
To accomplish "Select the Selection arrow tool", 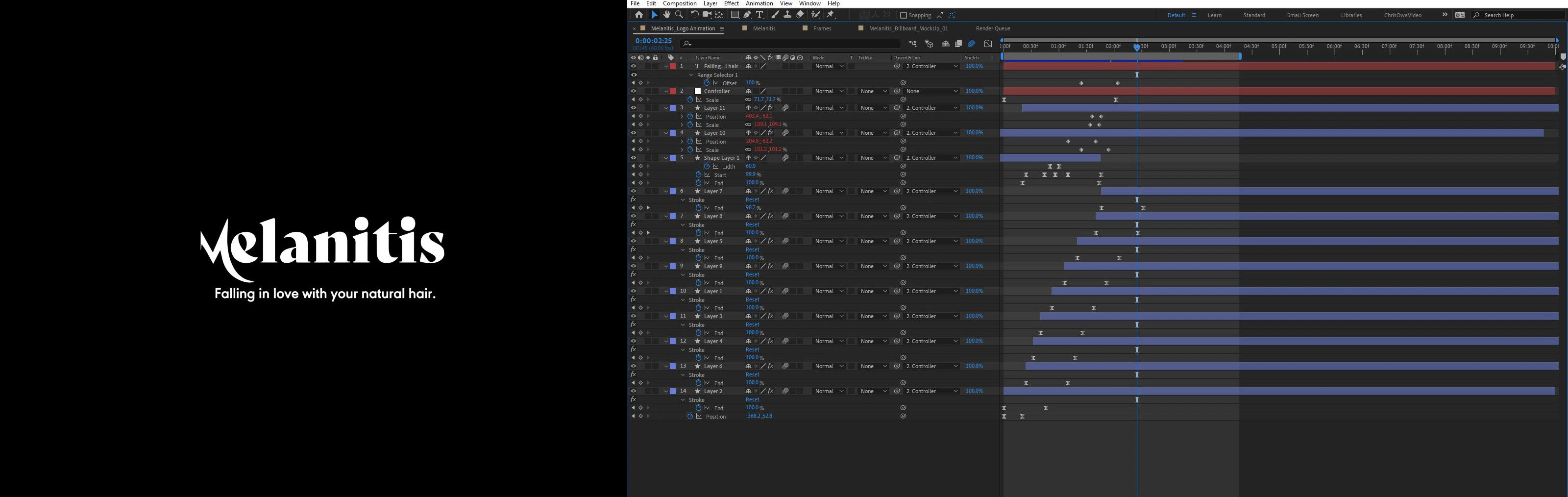I will tap(655, 15).
